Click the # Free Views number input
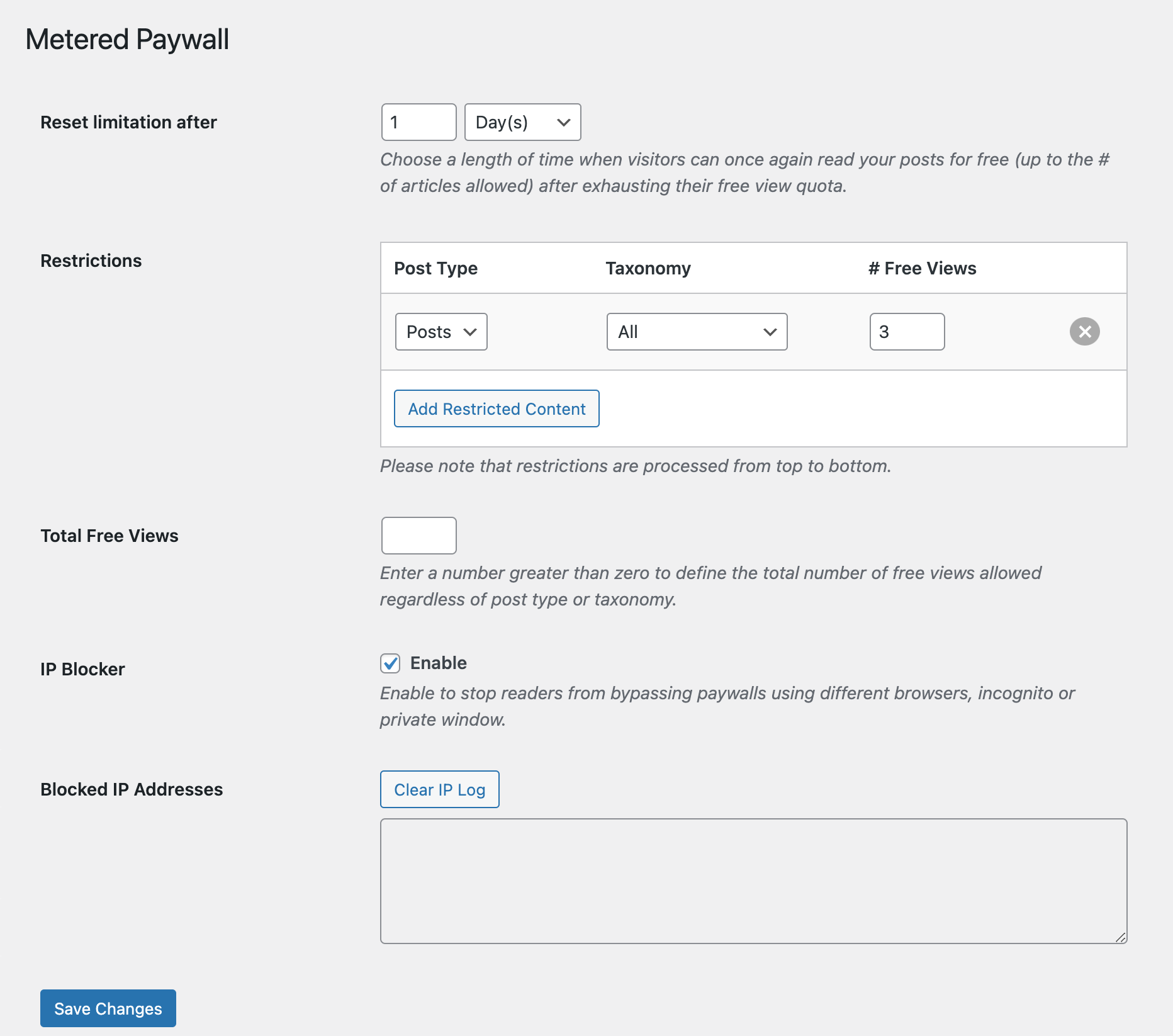Screen dimensions: 1173x1036 [x=907, y=332]
